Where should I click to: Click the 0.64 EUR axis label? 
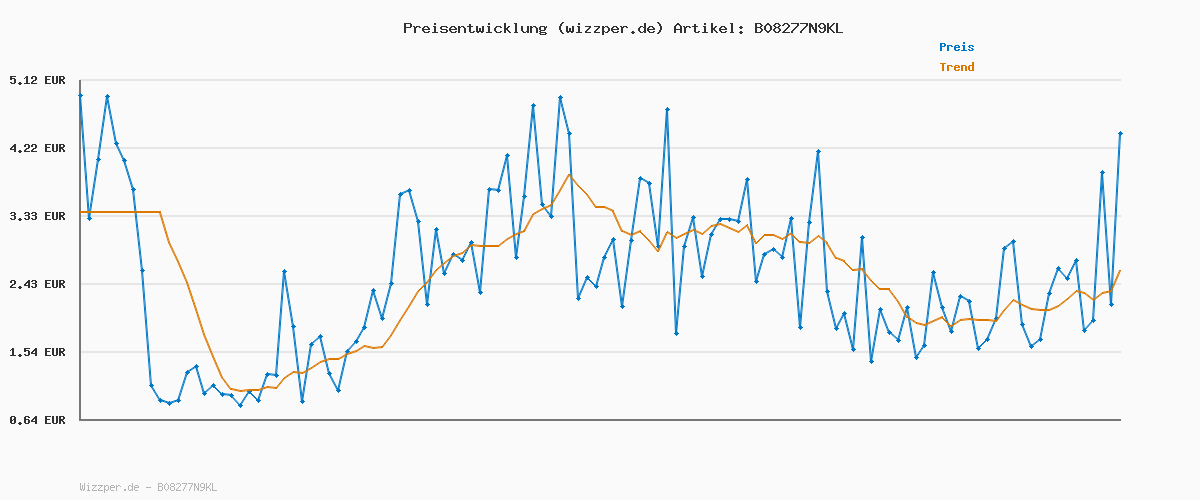click(37, 420)
